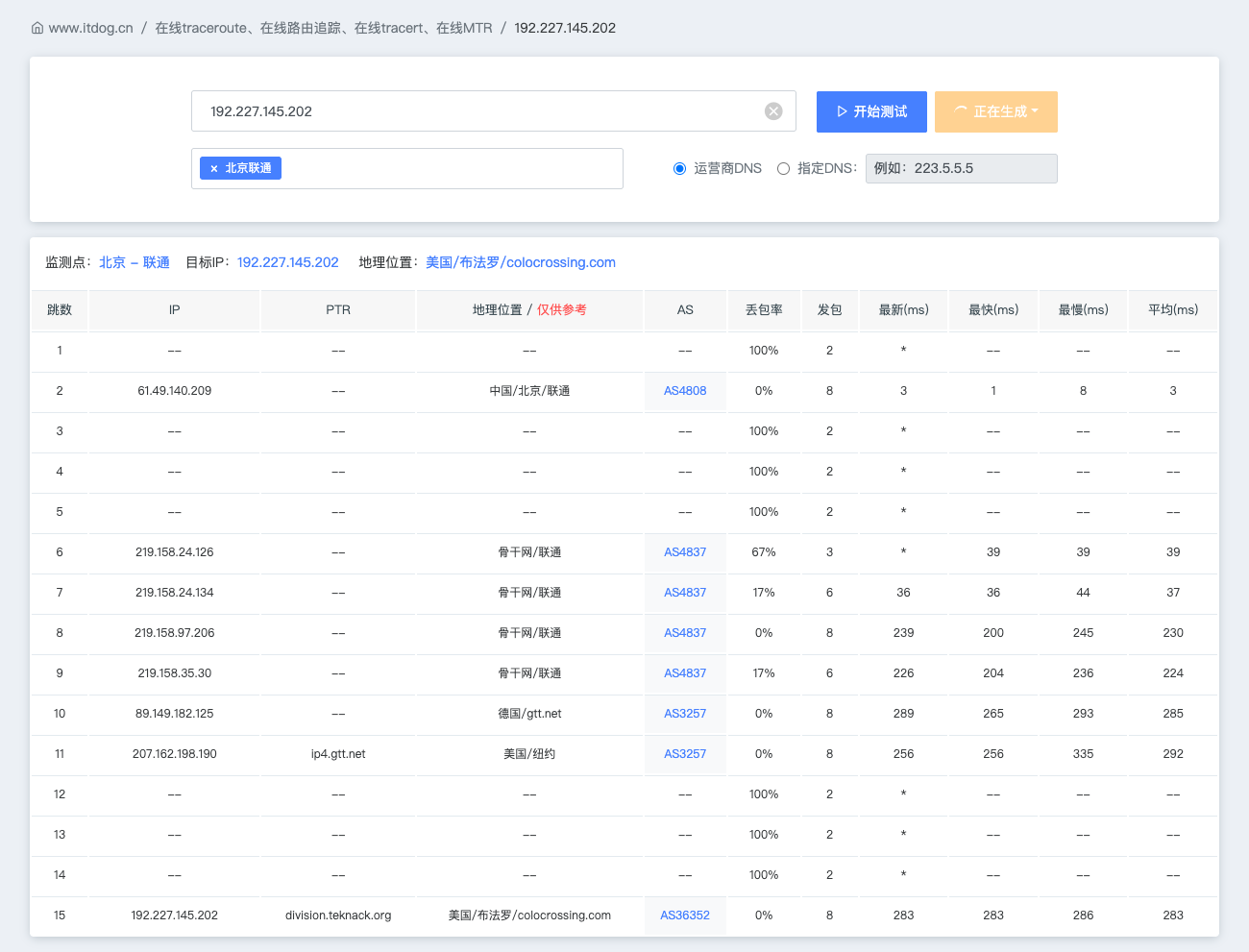
Task: Select the 指定DNS radio option
Action: tap(784, 168)
